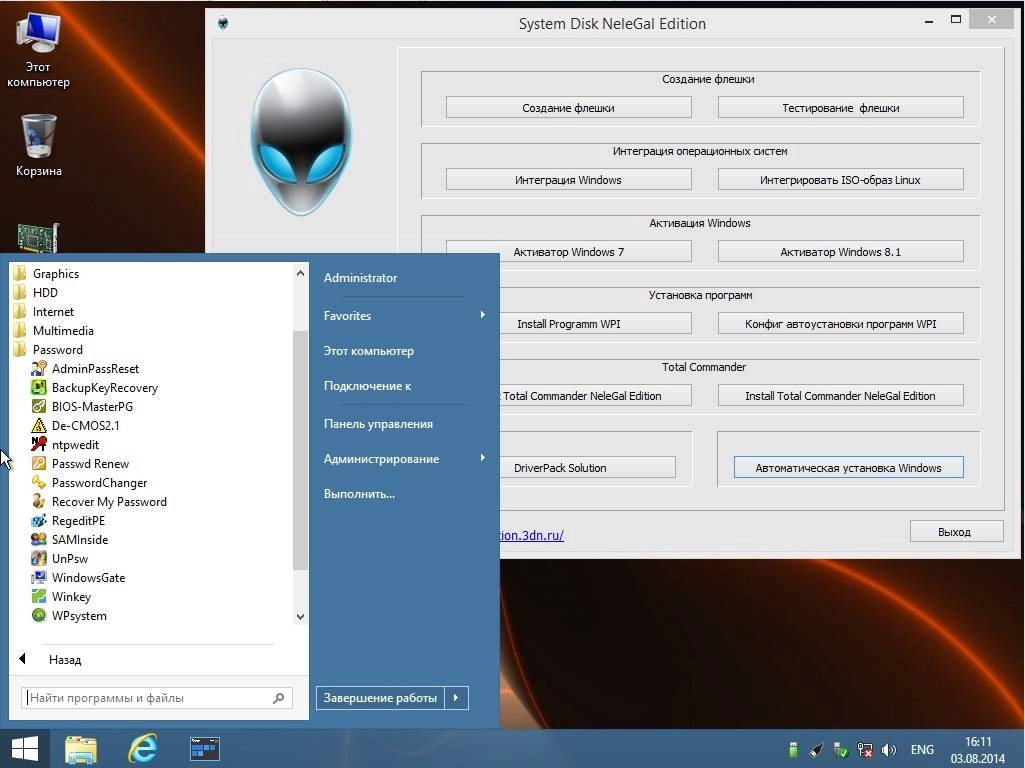Click Install Total Commander NeleGal Edition button

coord(840,395)
